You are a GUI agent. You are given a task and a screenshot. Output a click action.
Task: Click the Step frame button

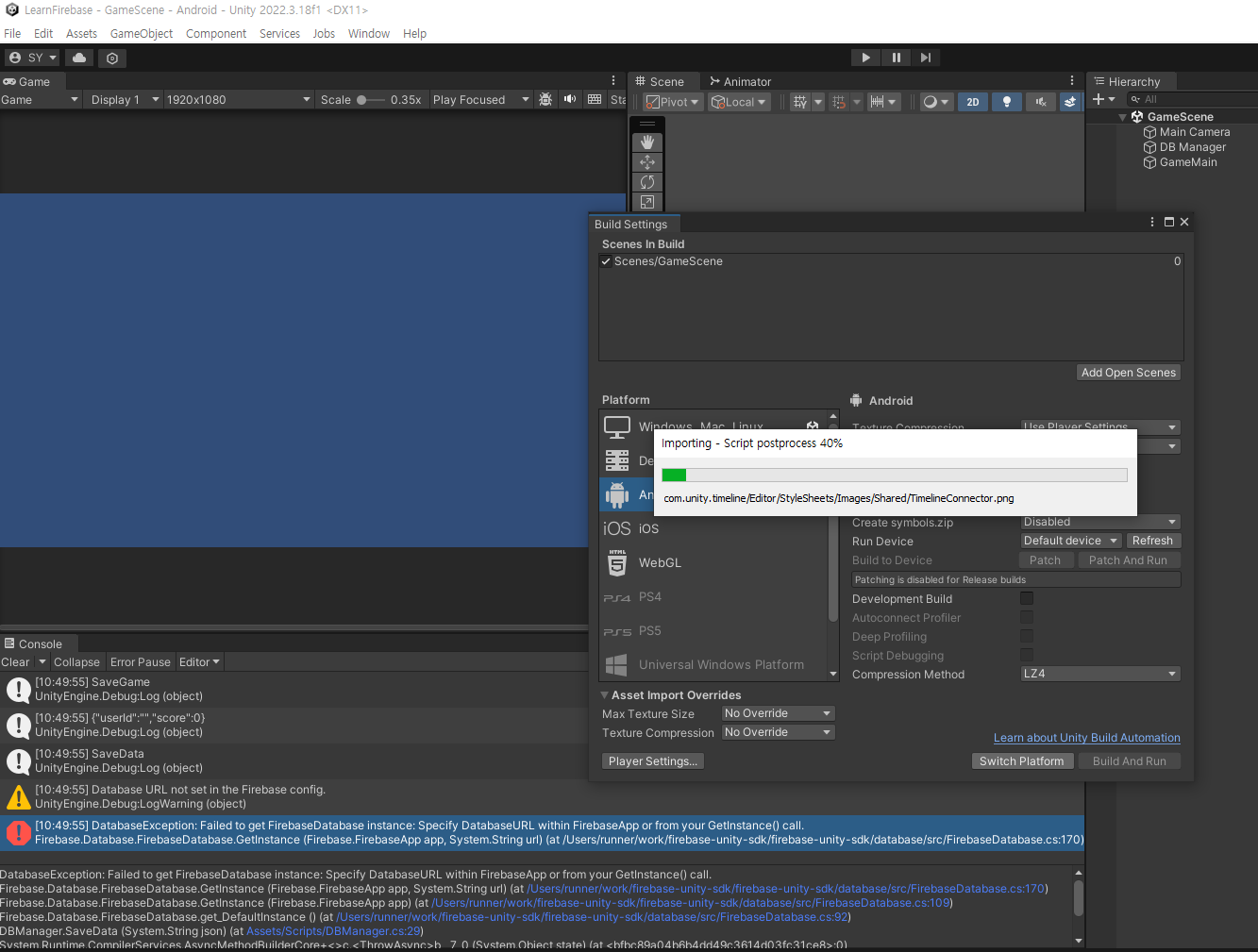[926, 58]
